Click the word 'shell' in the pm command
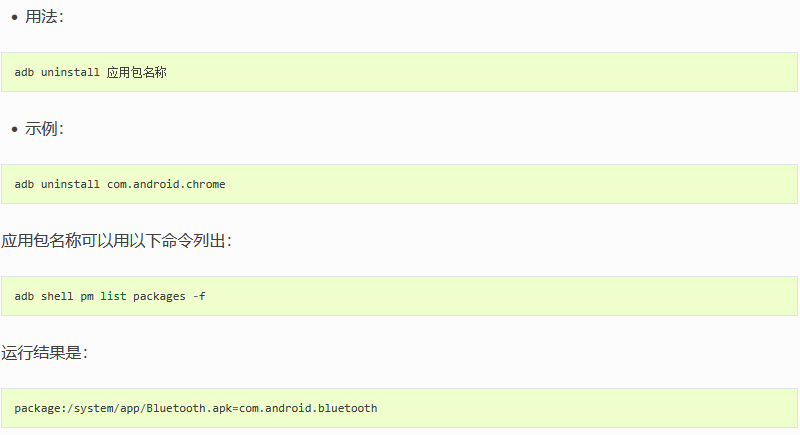This screenshot has height=435, width=800. [57, 296]
